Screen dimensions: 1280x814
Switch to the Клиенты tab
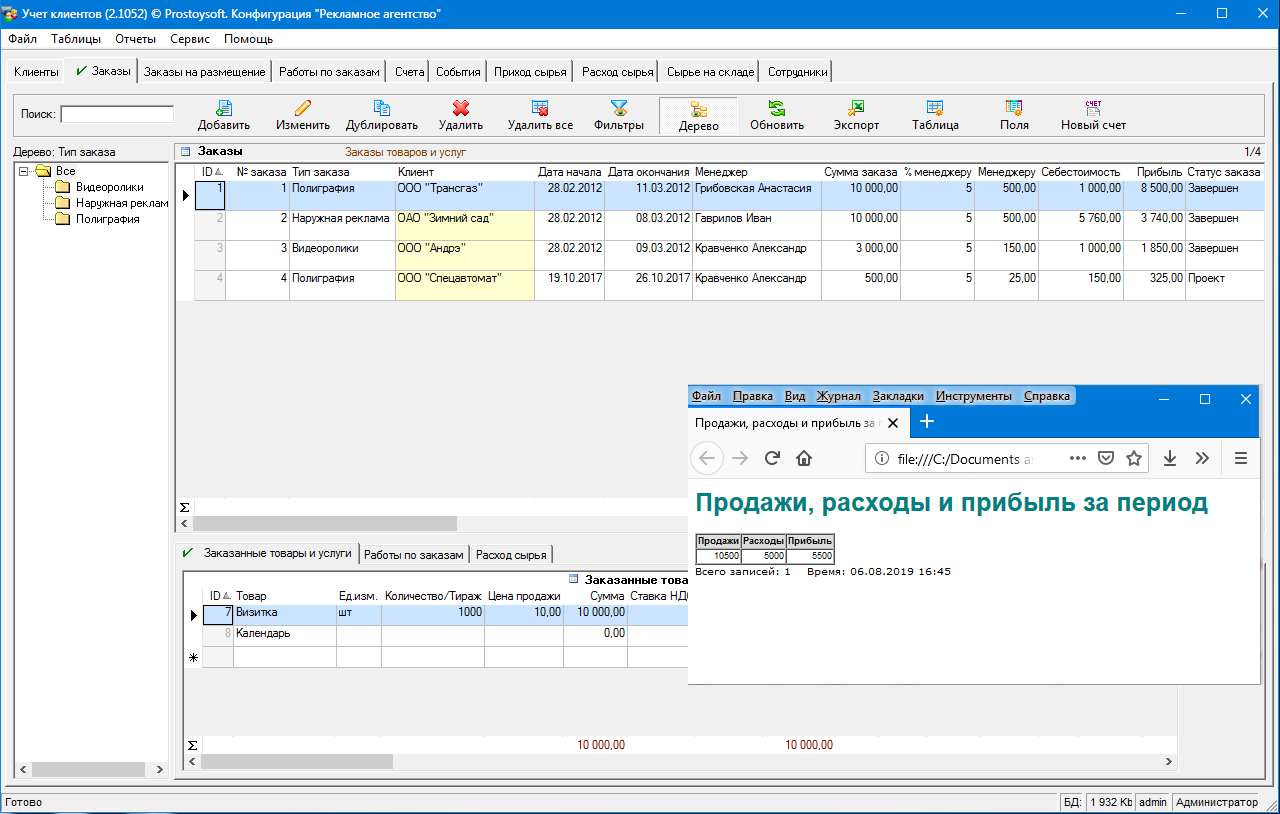coord(36,72)
